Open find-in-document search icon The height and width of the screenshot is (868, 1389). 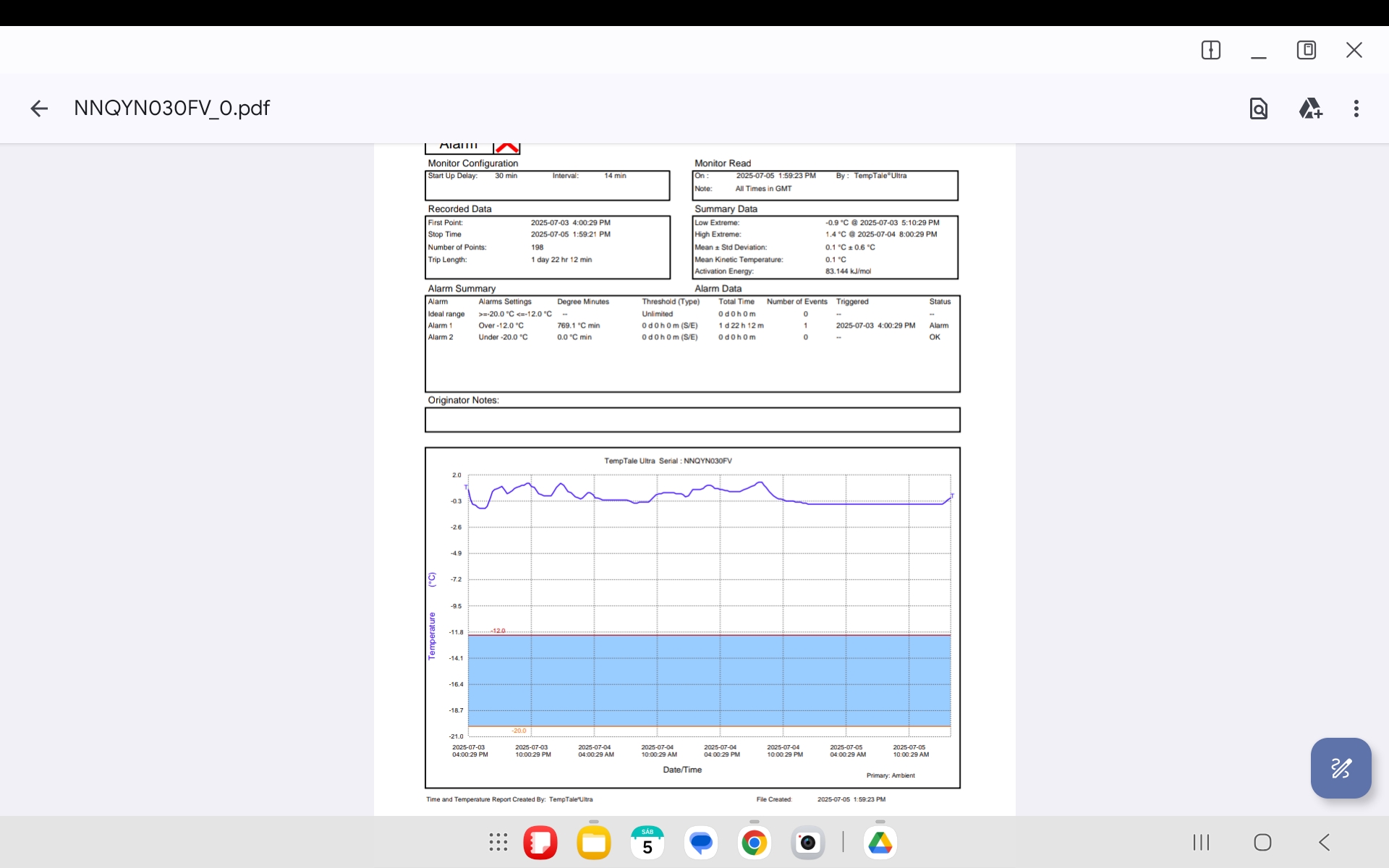[1258, 109]
